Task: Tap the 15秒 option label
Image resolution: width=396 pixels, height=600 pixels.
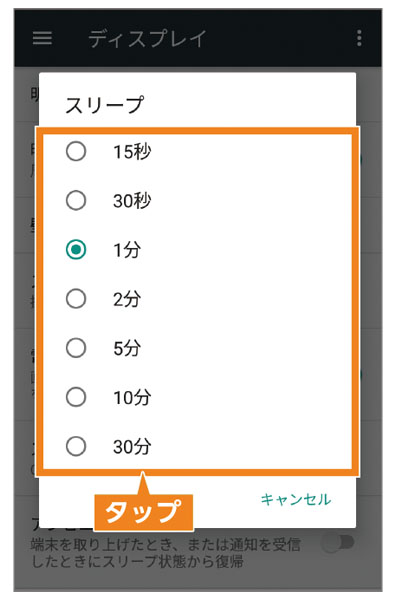Action: [x=132, y=152]
